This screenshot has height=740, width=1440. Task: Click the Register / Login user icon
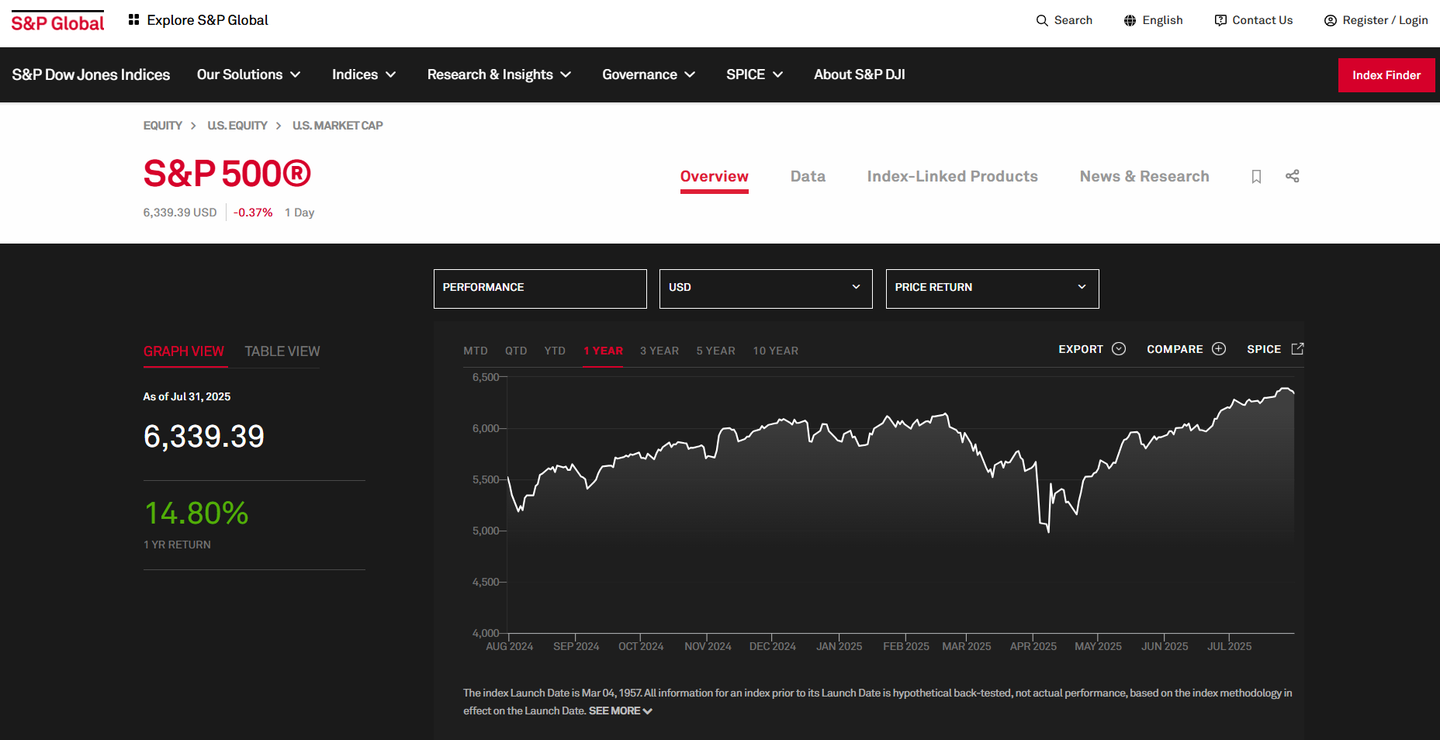[x=1330, y=20]
